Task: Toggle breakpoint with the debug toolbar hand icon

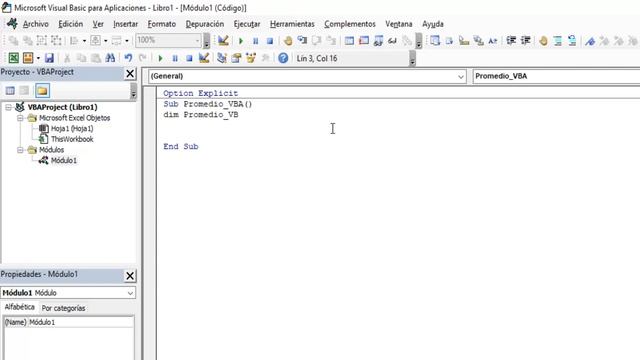Action: tap(288, 40)
